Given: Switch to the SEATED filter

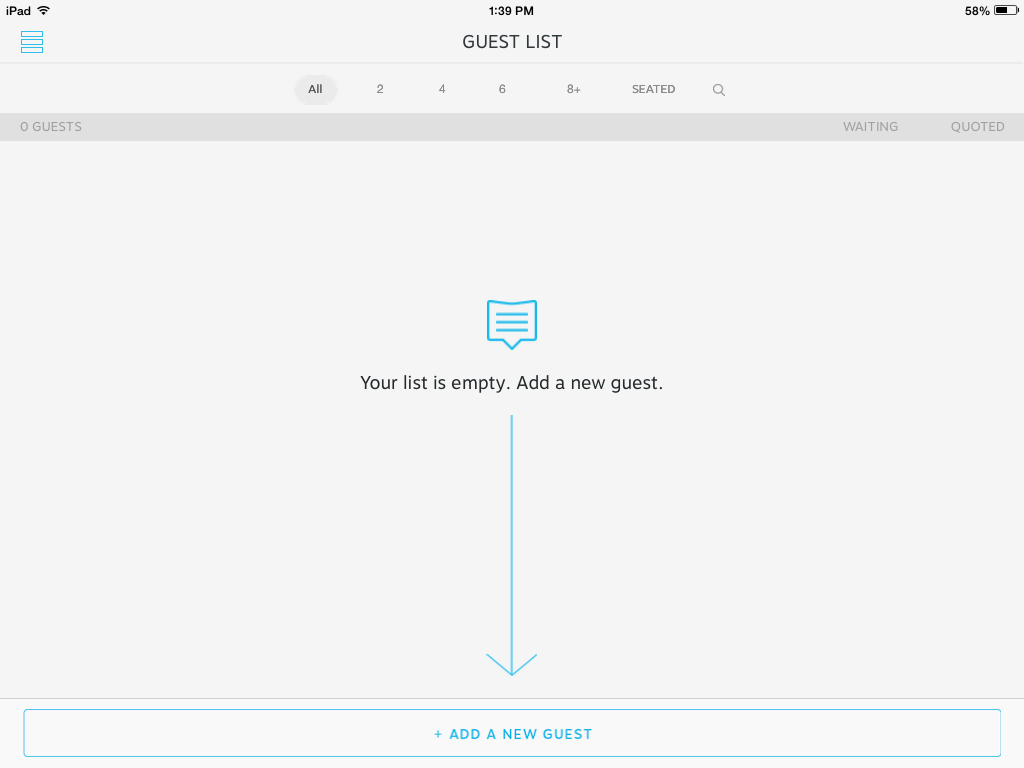Looking at the screenshot, I should [x=653, y=89].
